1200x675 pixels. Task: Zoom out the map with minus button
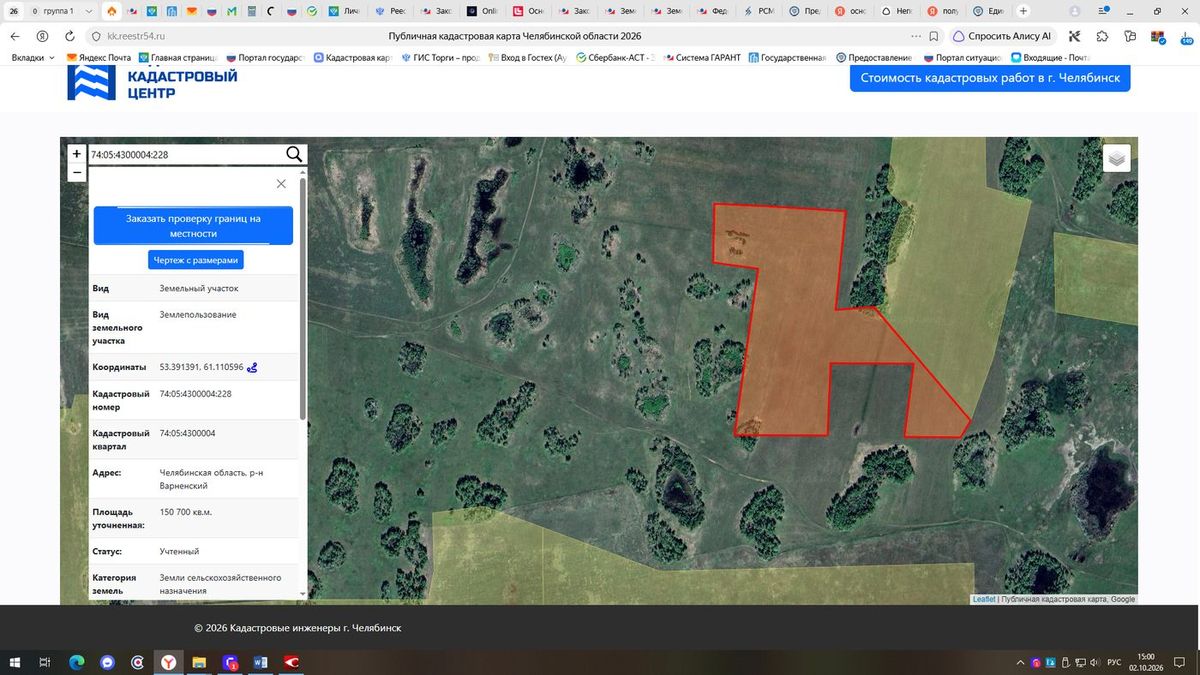click(77, 172)
